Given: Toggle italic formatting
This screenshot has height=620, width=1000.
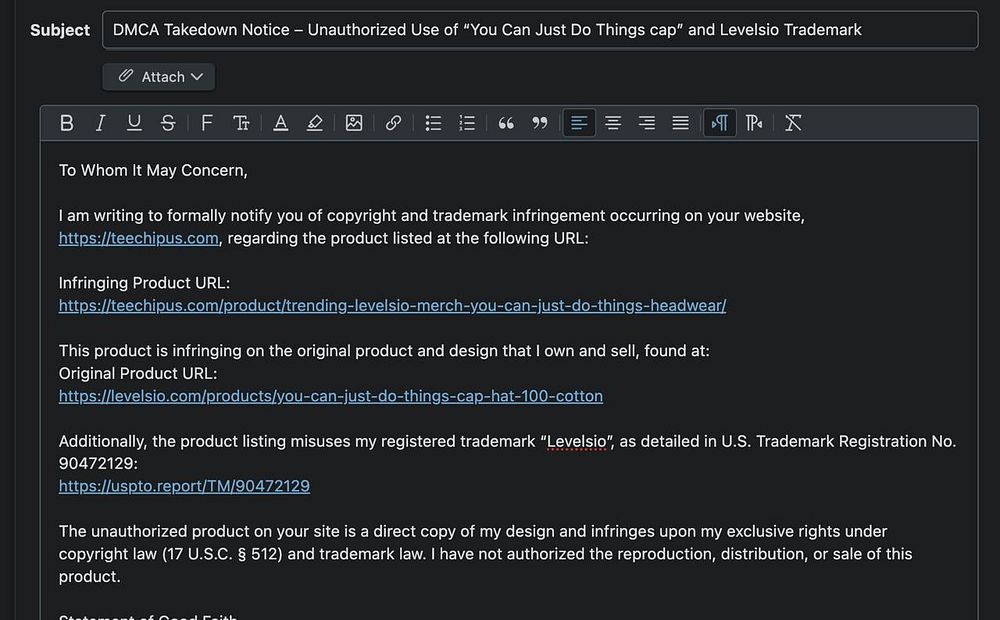Looking at the screenshot, I should coord(100,123).
